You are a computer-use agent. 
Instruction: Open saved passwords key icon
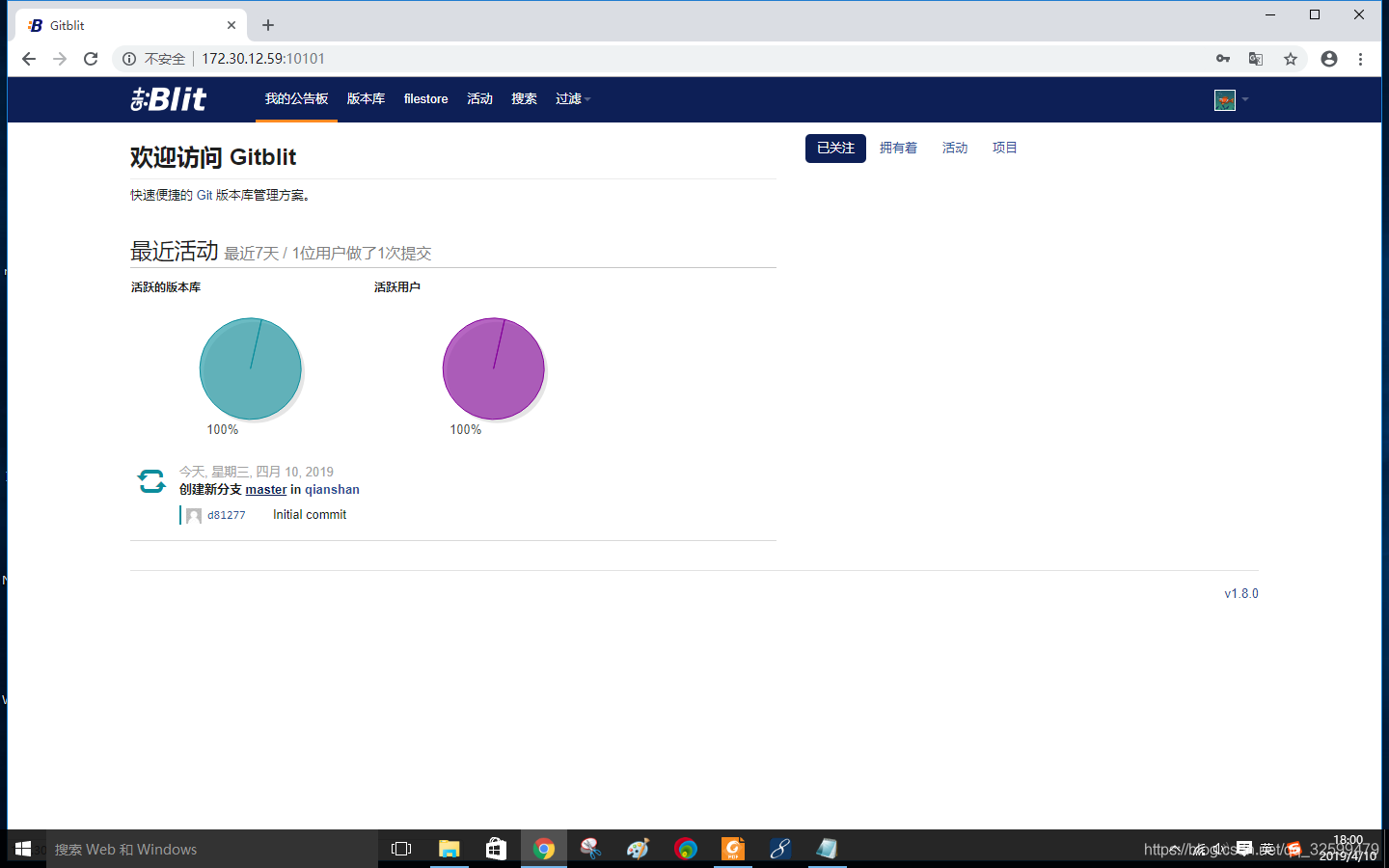(x=1223, y=59)
